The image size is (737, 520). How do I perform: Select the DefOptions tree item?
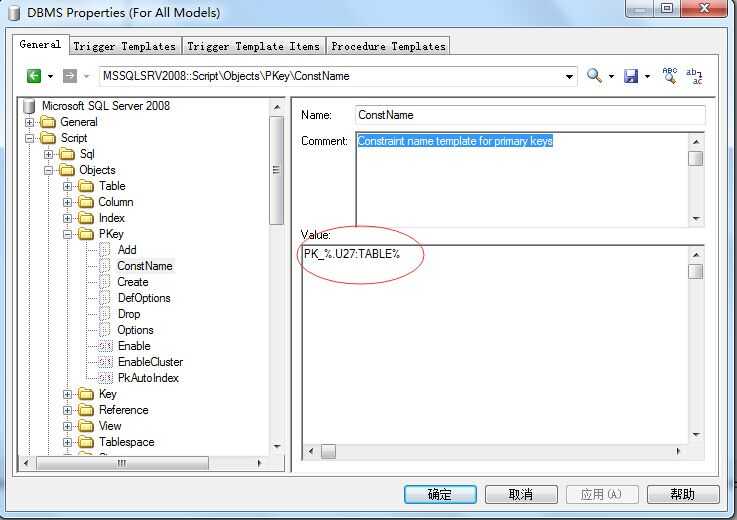coord(144,298)
